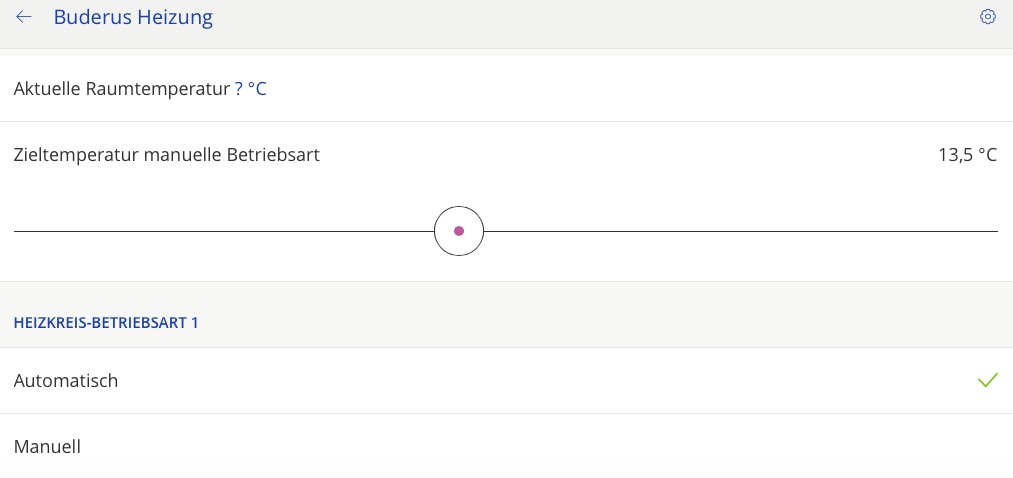This screenshot has height=478, width=1013.
Task: Click the word Betriebsart in Zieltemperatur label
Action: [x=271, y=155]
